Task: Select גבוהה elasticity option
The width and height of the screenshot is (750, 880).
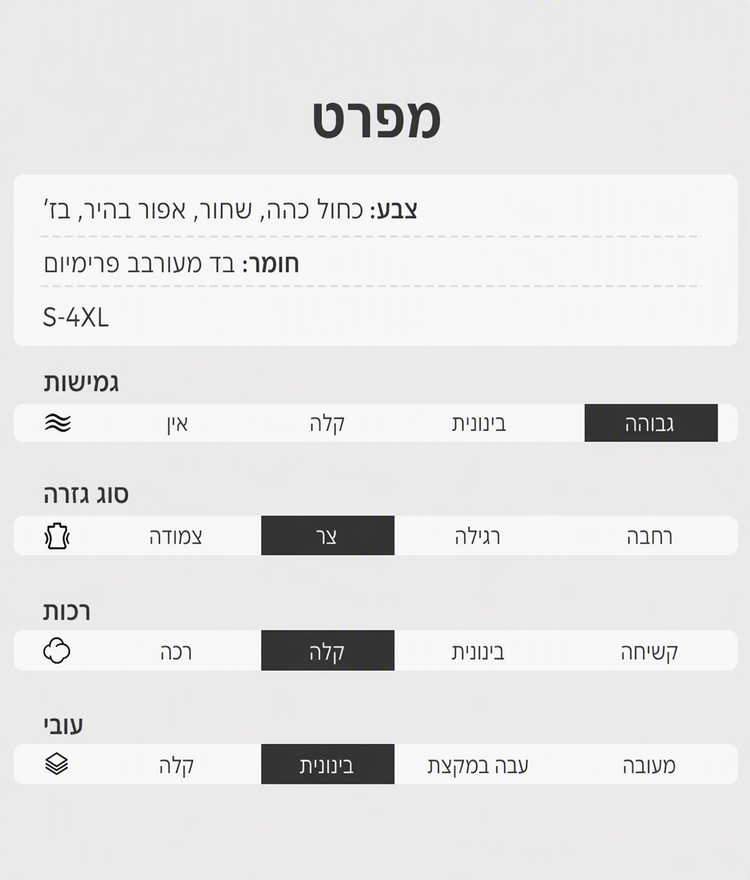Action: pyautogui.click(x=651, y=423)
